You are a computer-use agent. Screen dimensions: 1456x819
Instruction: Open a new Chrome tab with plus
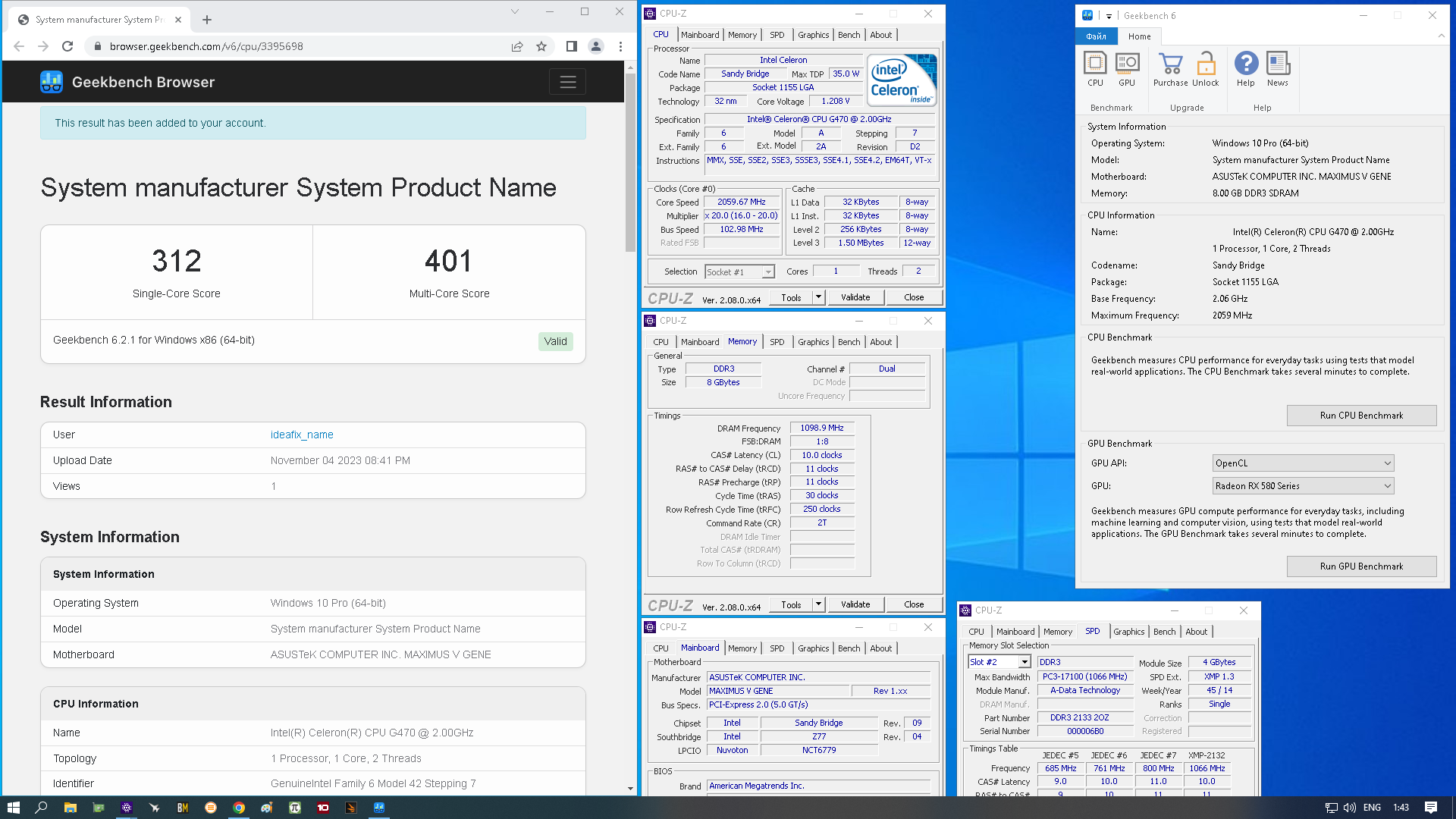[207, 20]
